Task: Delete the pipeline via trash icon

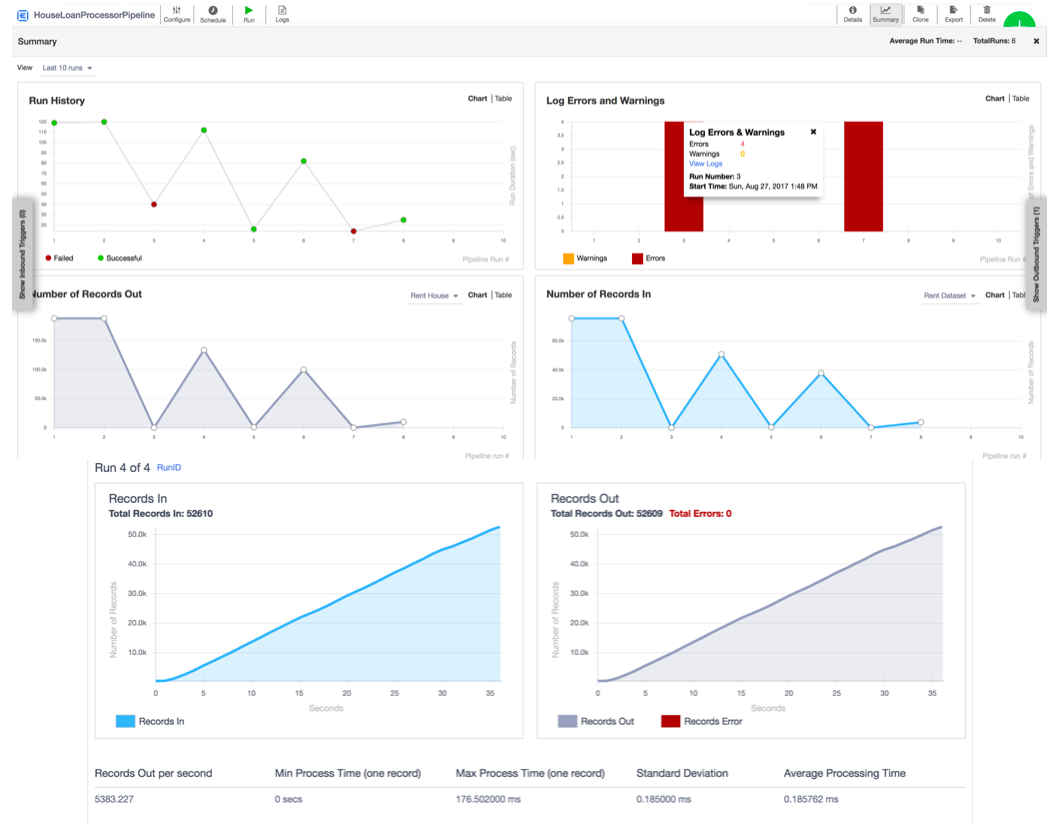Action: coord(987,13)
